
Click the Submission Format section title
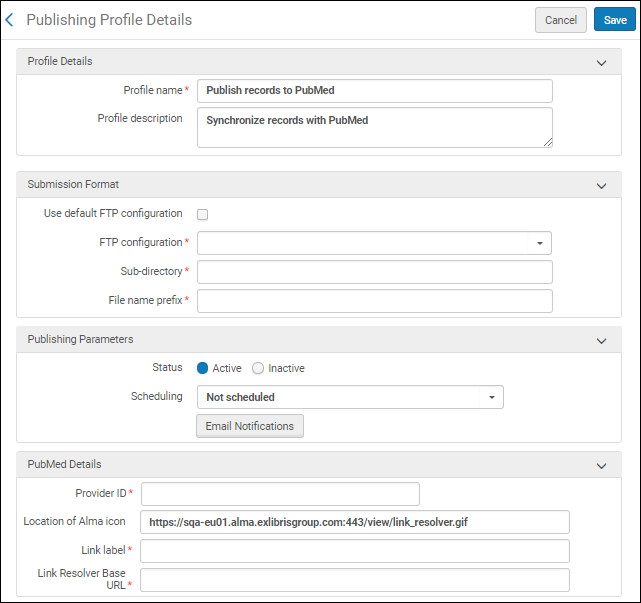click(x=73, y=184)
